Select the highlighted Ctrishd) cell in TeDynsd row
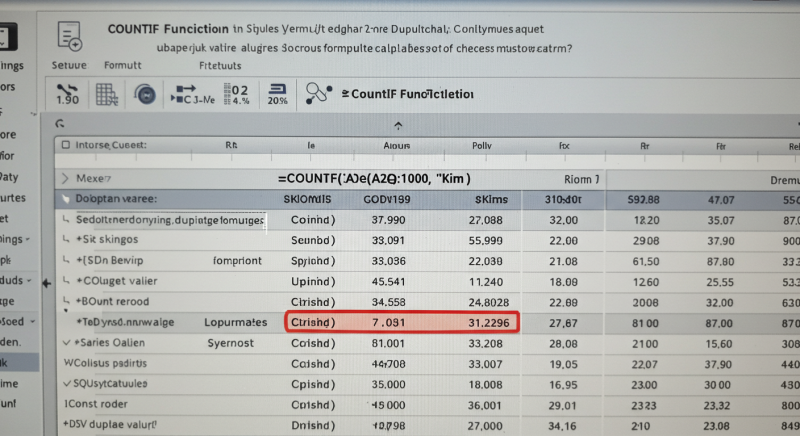 [313, 322]
